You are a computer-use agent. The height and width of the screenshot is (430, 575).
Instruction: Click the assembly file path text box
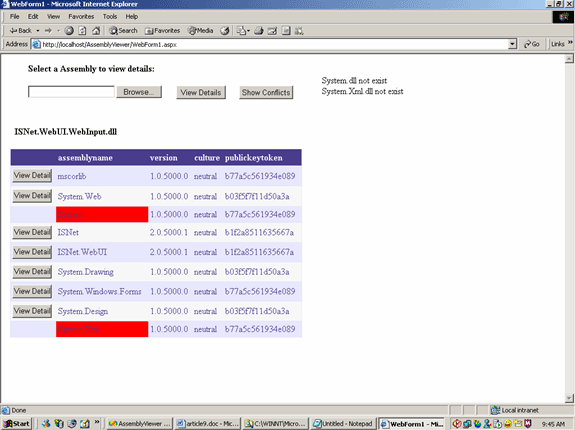[x=71, y=92]
